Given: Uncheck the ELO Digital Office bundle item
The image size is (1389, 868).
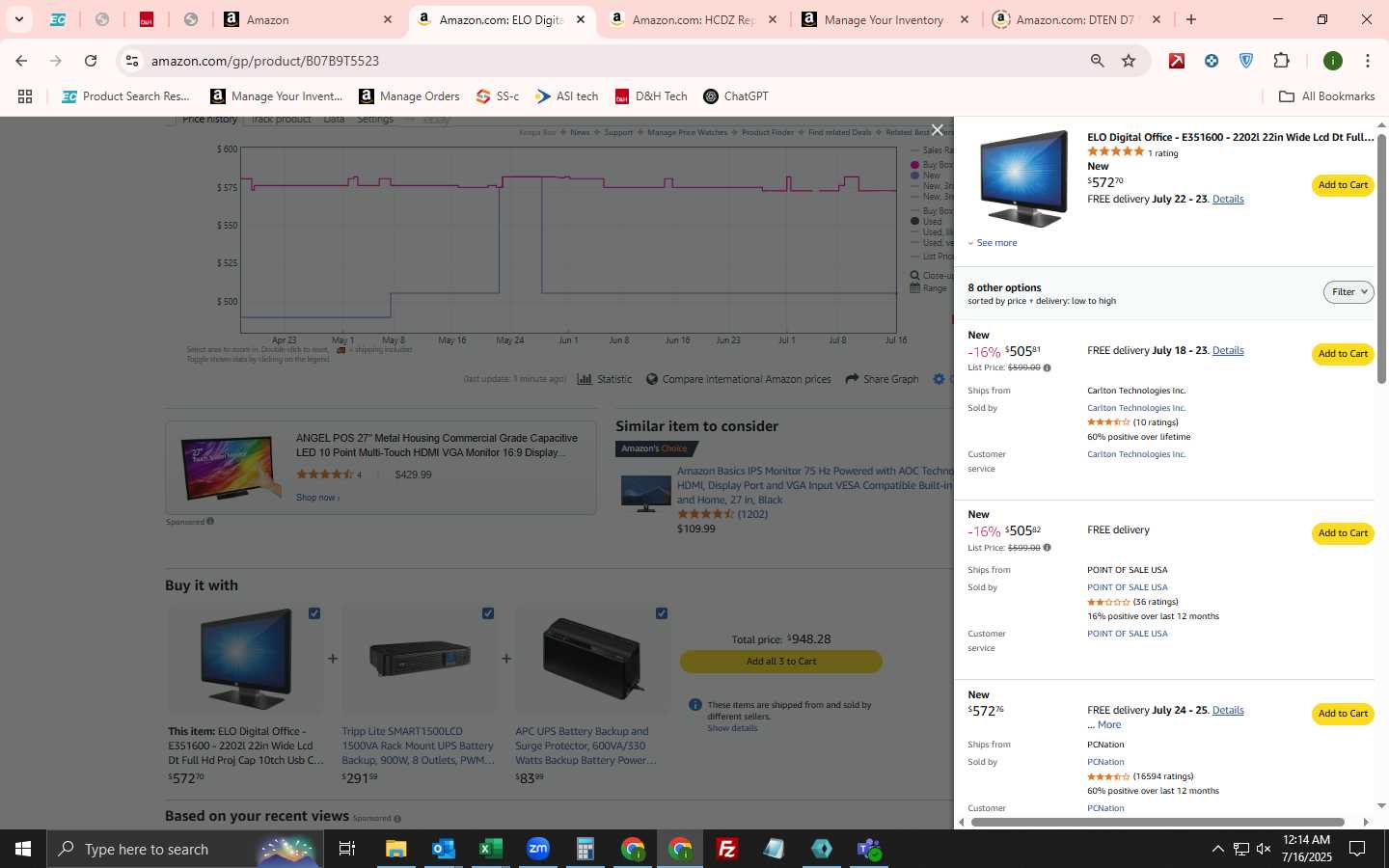Looking at the screenshot, I should tap(314, 613).
